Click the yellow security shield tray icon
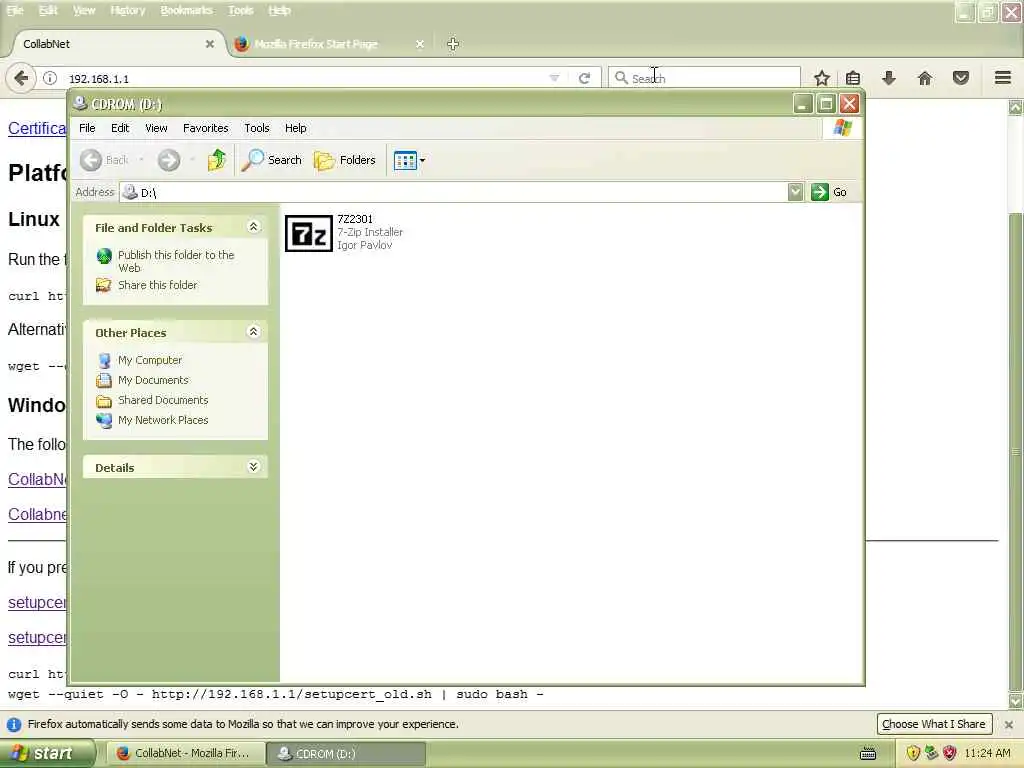Screen dimensions: 1024x768 click(913, 754)
